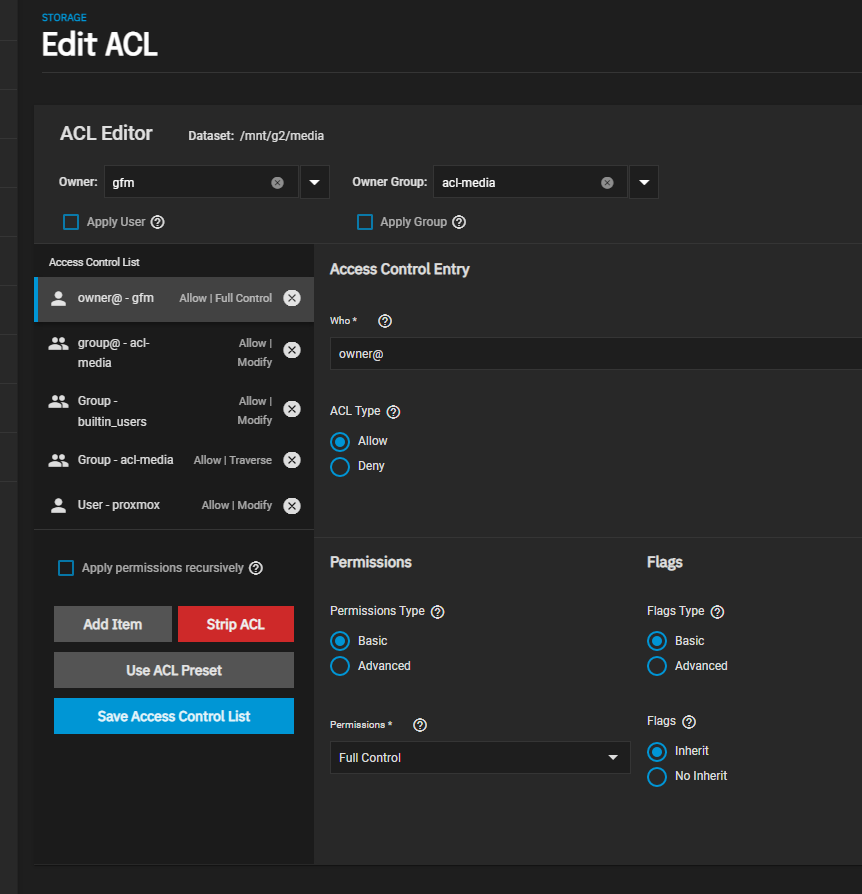
Task: Select Basic flags type
Action: tap(657, 641)
